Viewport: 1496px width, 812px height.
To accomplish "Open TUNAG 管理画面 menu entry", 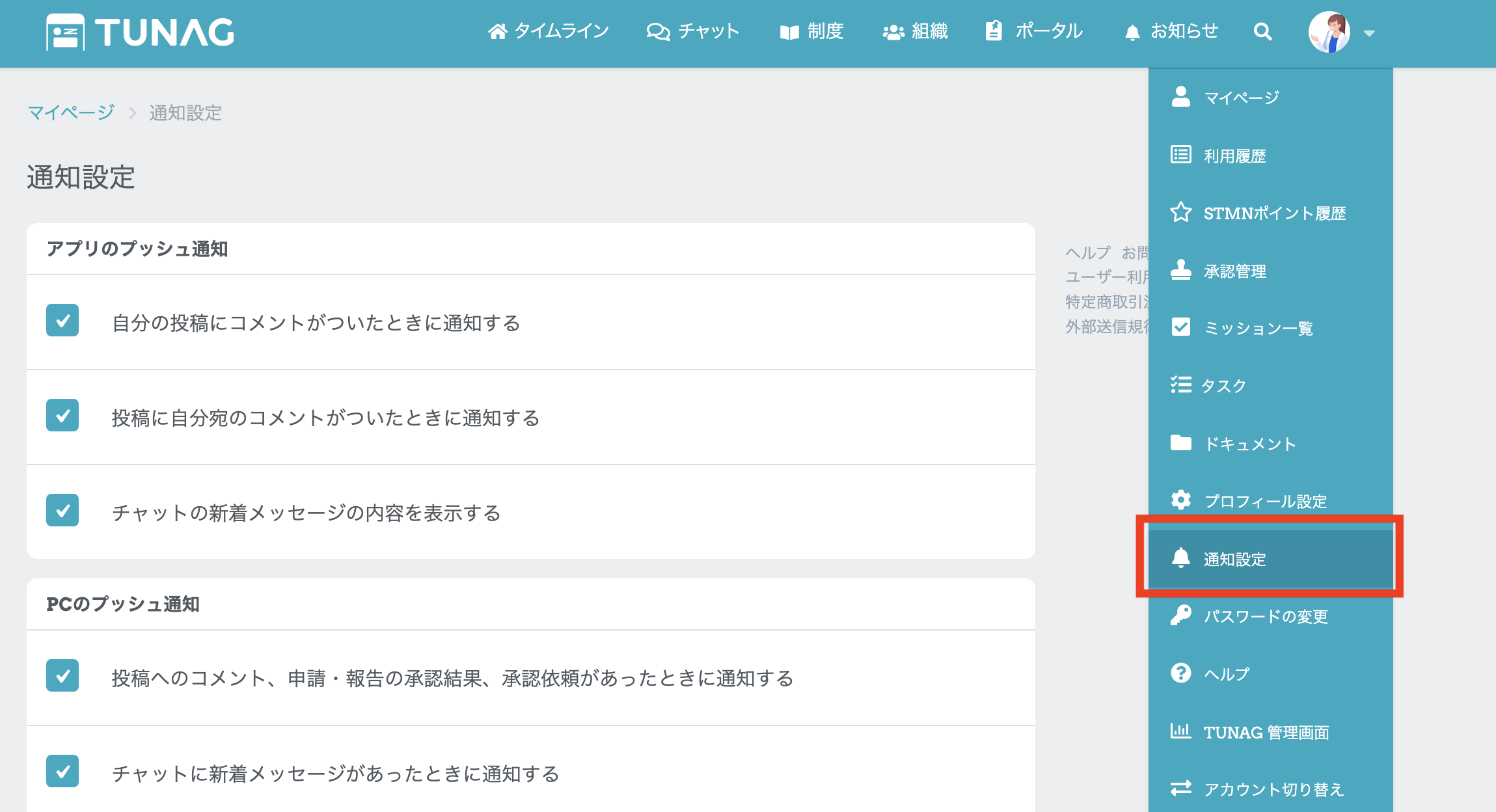I will (x=1270, y=732).
